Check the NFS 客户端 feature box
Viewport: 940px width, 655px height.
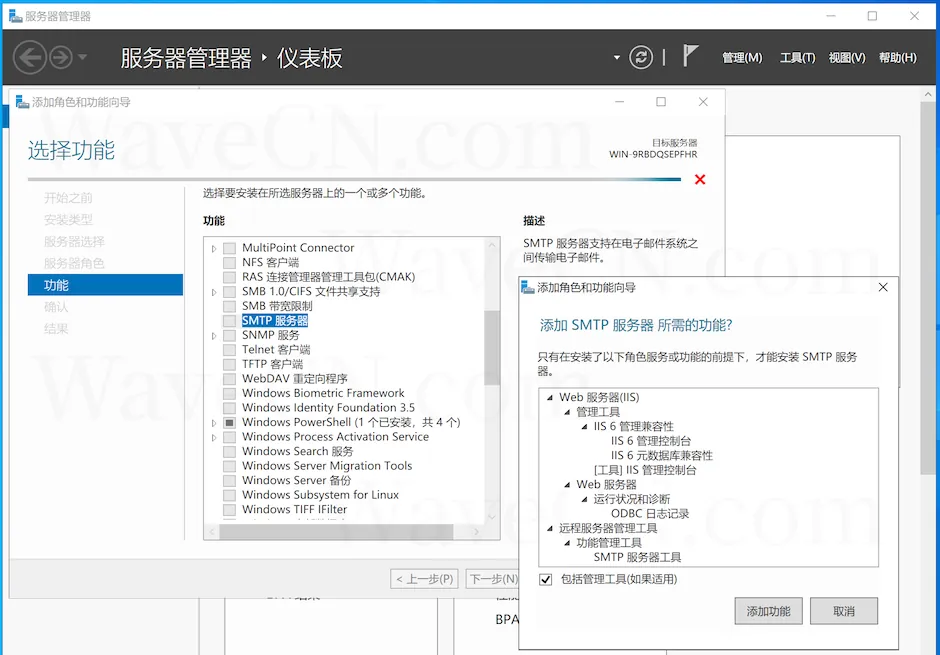(229, 262)
